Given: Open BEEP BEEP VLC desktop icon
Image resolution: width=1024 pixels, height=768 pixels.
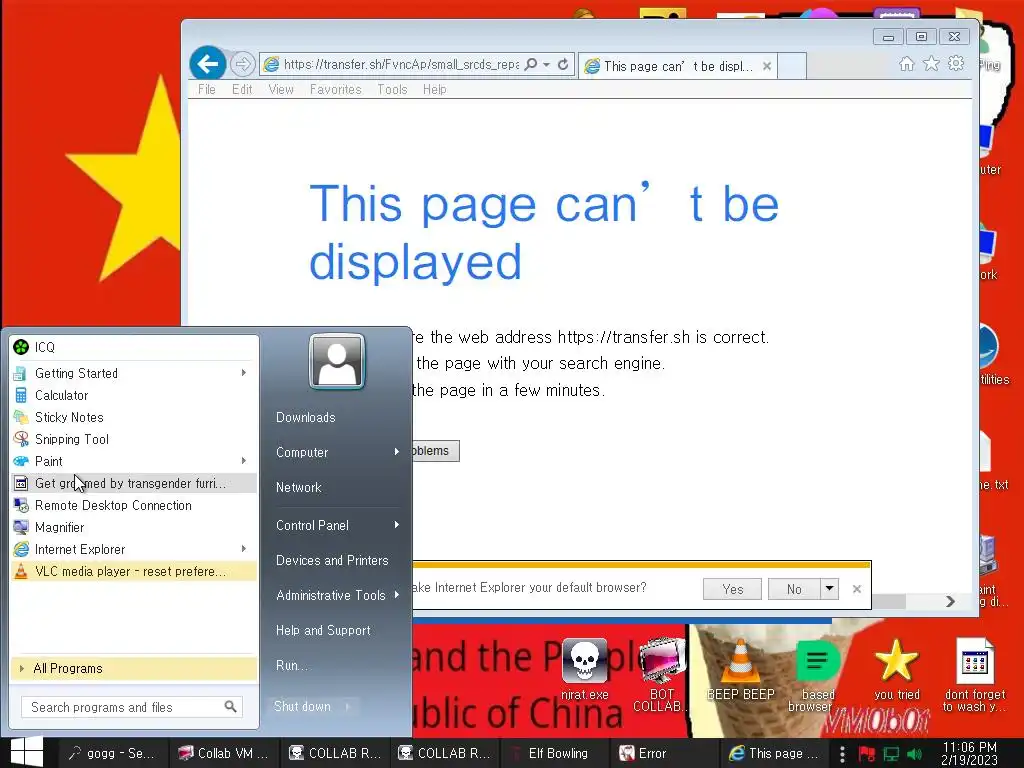Looking at the screenshot, I should [x=741, y=669].
